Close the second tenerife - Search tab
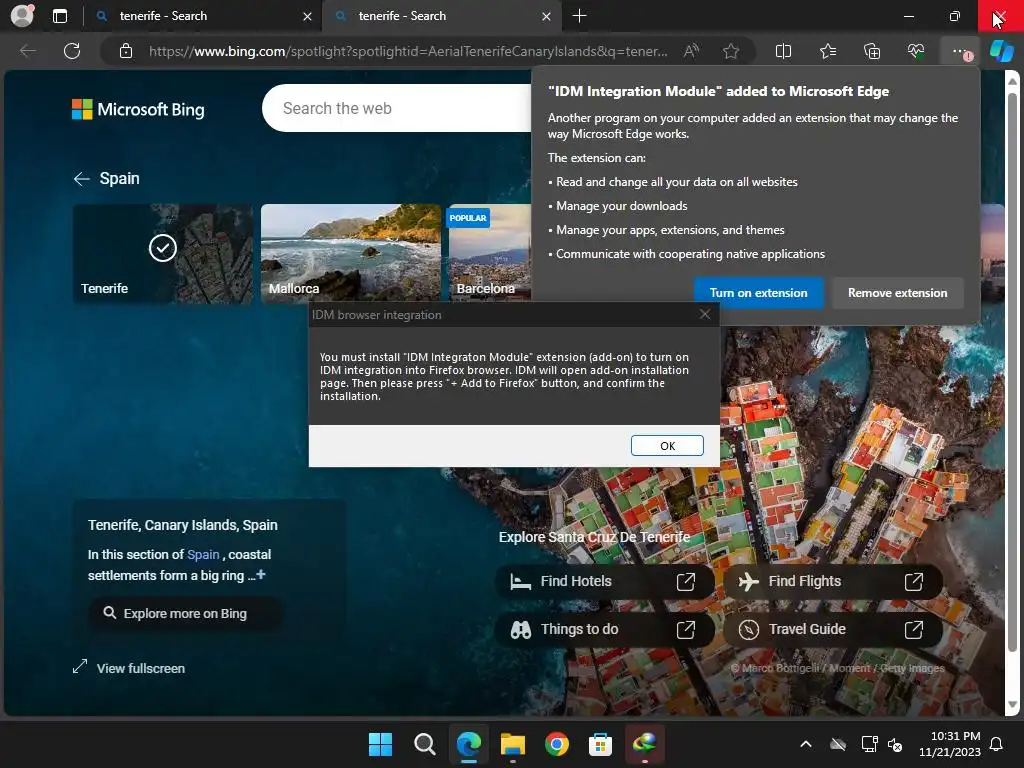 [546, 16]
